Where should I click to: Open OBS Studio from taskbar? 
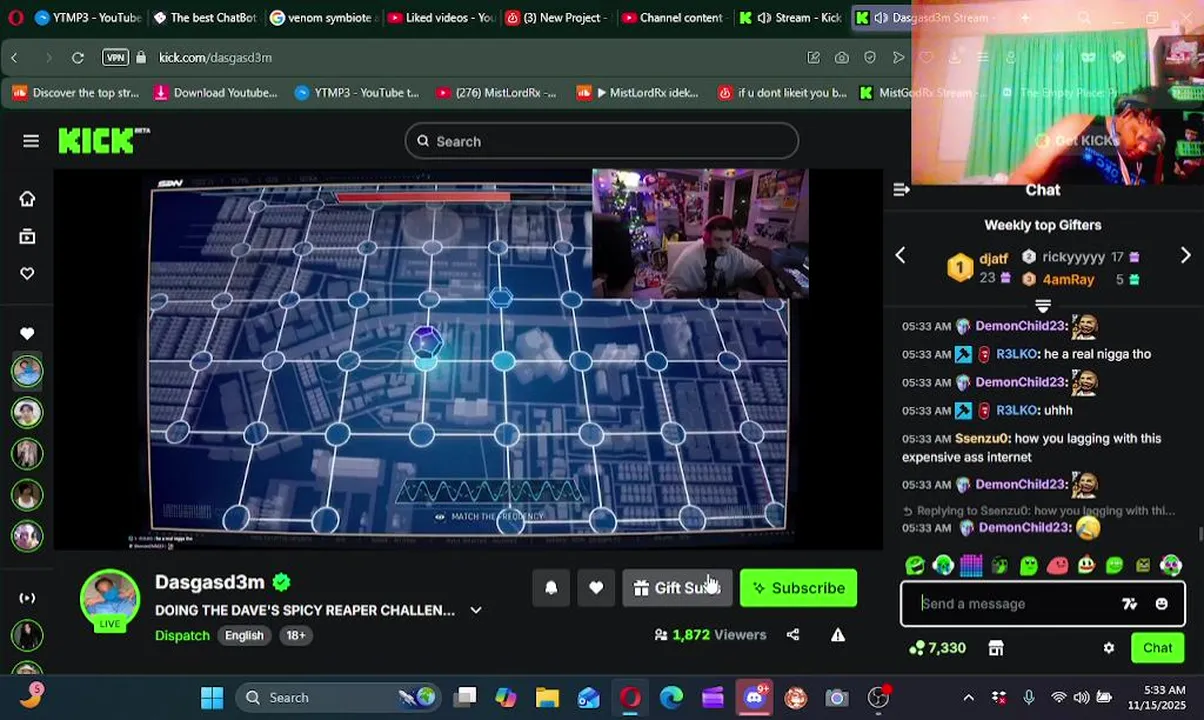878,697
